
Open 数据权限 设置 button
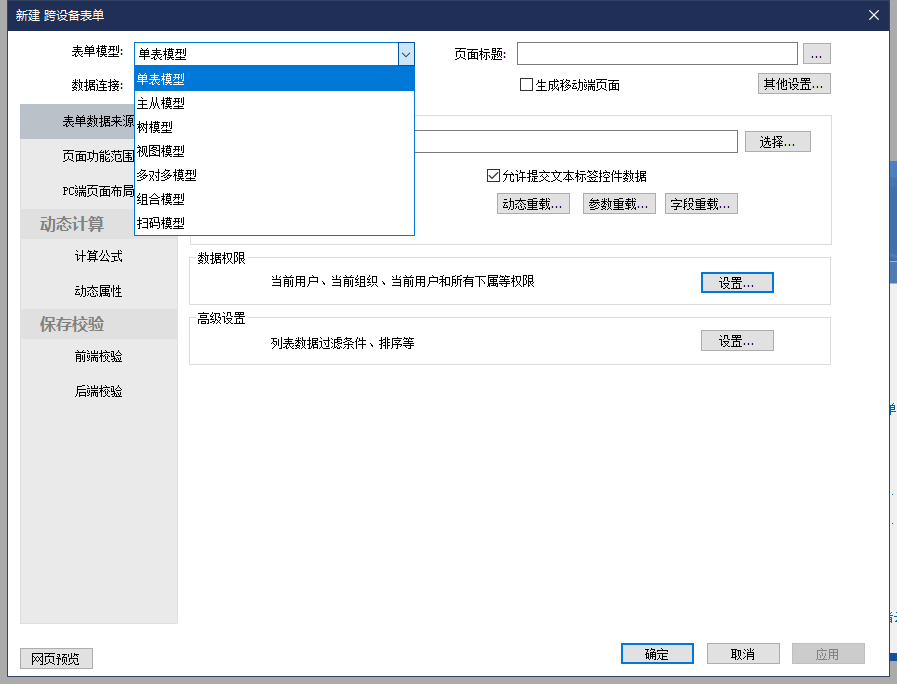coord(736,283)
